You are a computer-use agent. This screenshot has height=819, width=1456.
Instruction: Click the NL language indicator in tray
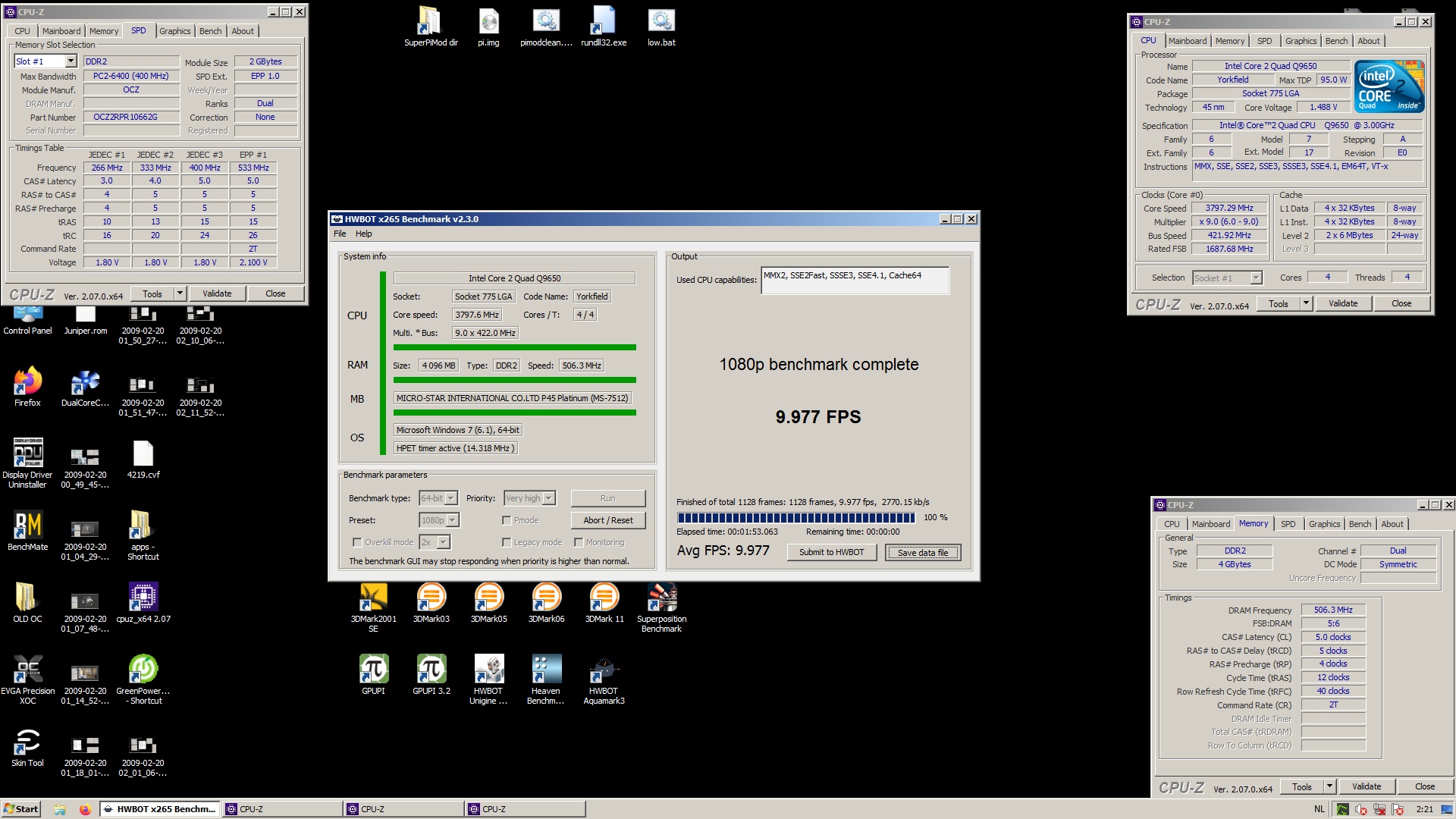tap(1319, 809)
